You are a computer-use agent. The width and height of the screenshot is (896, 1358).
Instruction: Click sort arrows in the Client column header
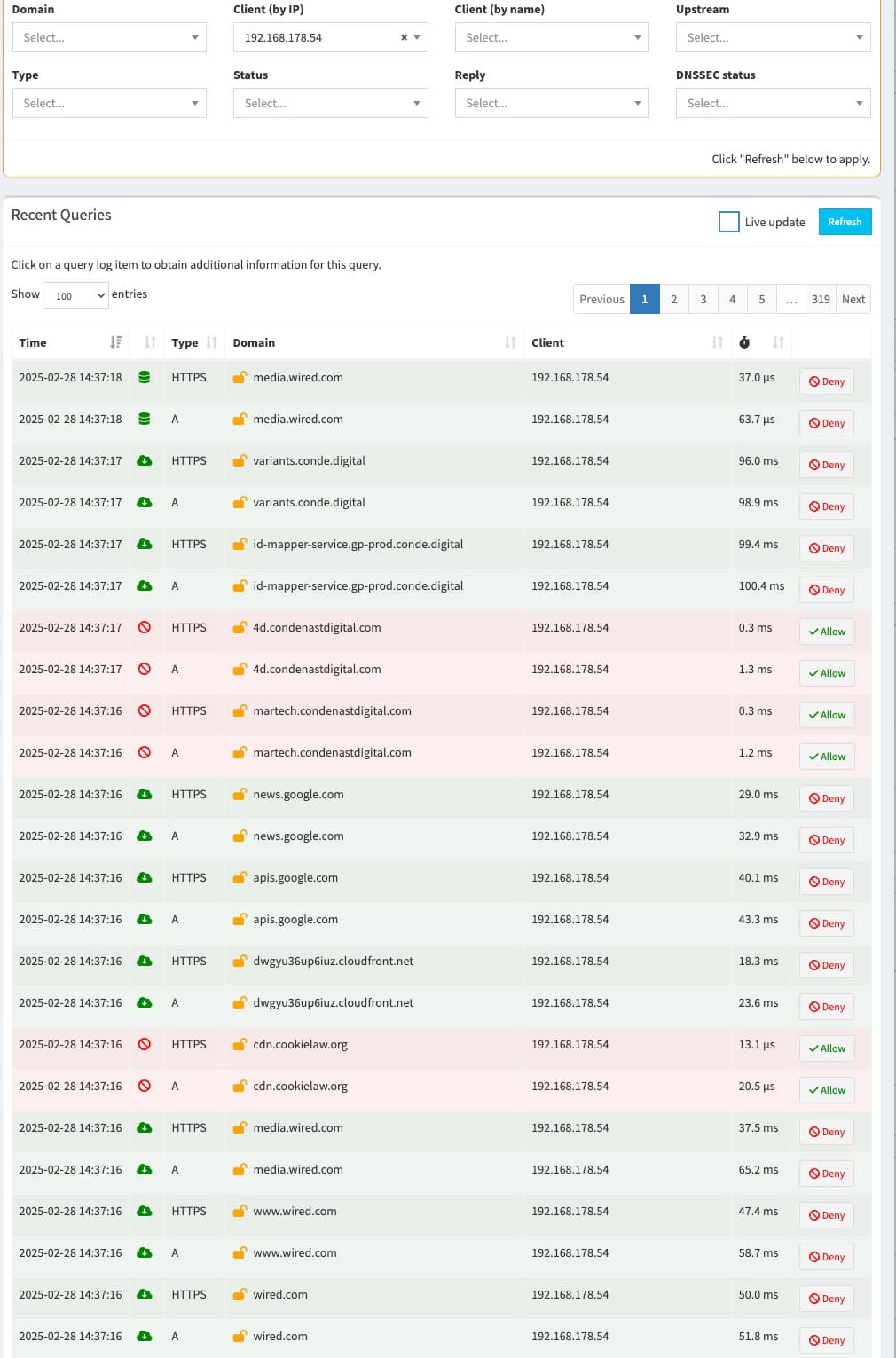(x=717, y=342)
